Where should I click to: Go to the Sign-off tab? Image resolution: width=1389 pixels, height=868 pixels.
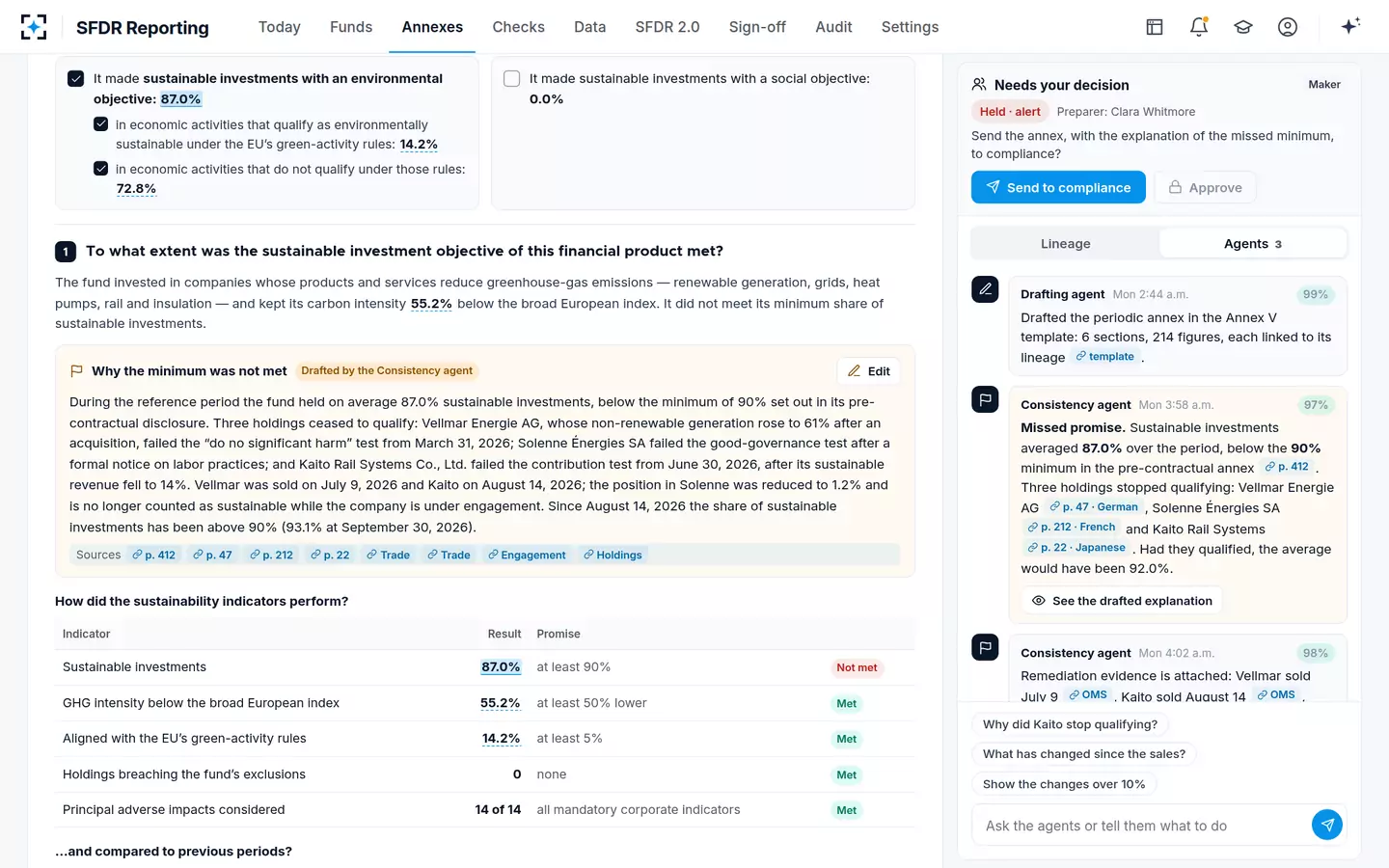757,27
